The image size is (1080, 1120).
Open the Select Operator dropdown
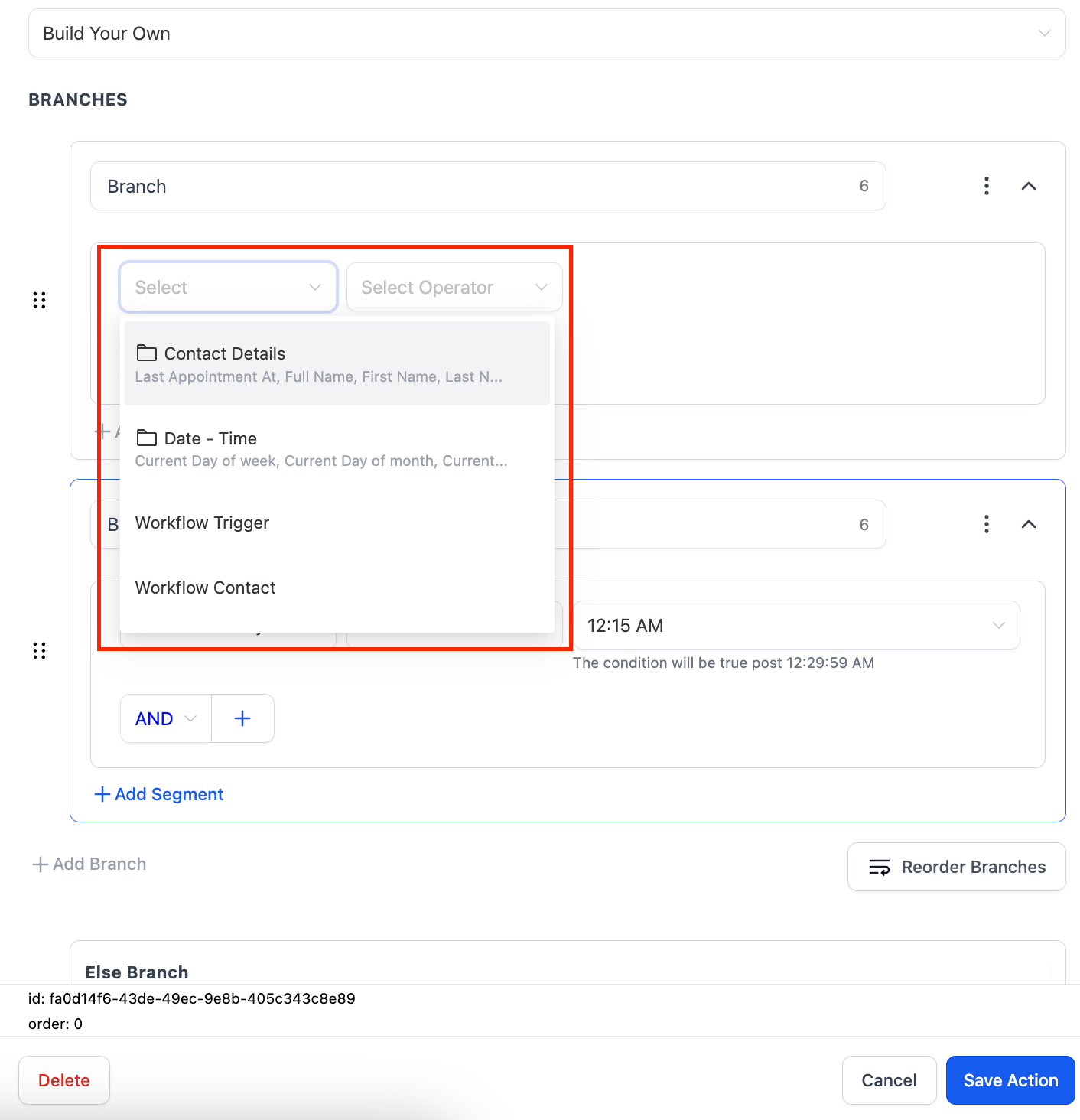tap(454, 287)
